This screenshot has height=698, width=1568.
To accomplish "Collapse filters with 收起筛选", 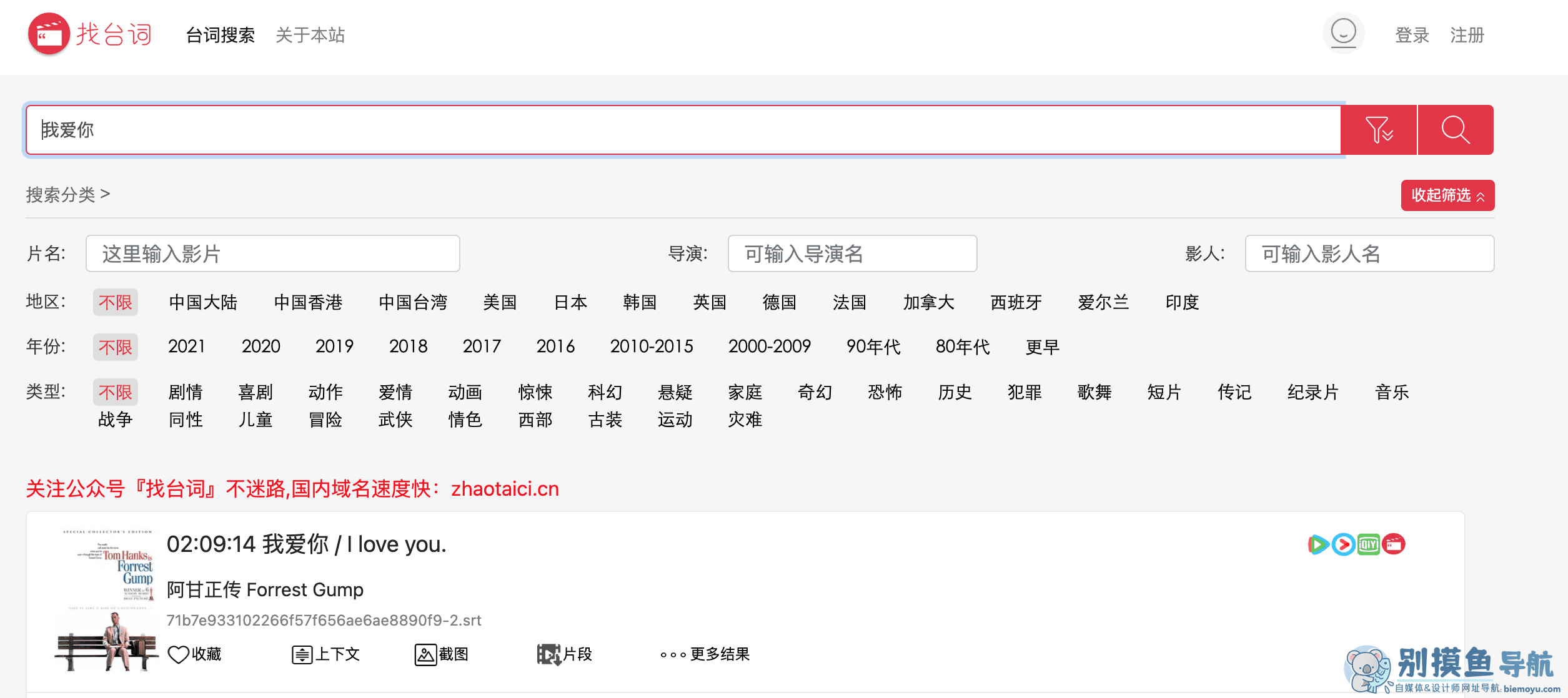I will [1447, 195].
